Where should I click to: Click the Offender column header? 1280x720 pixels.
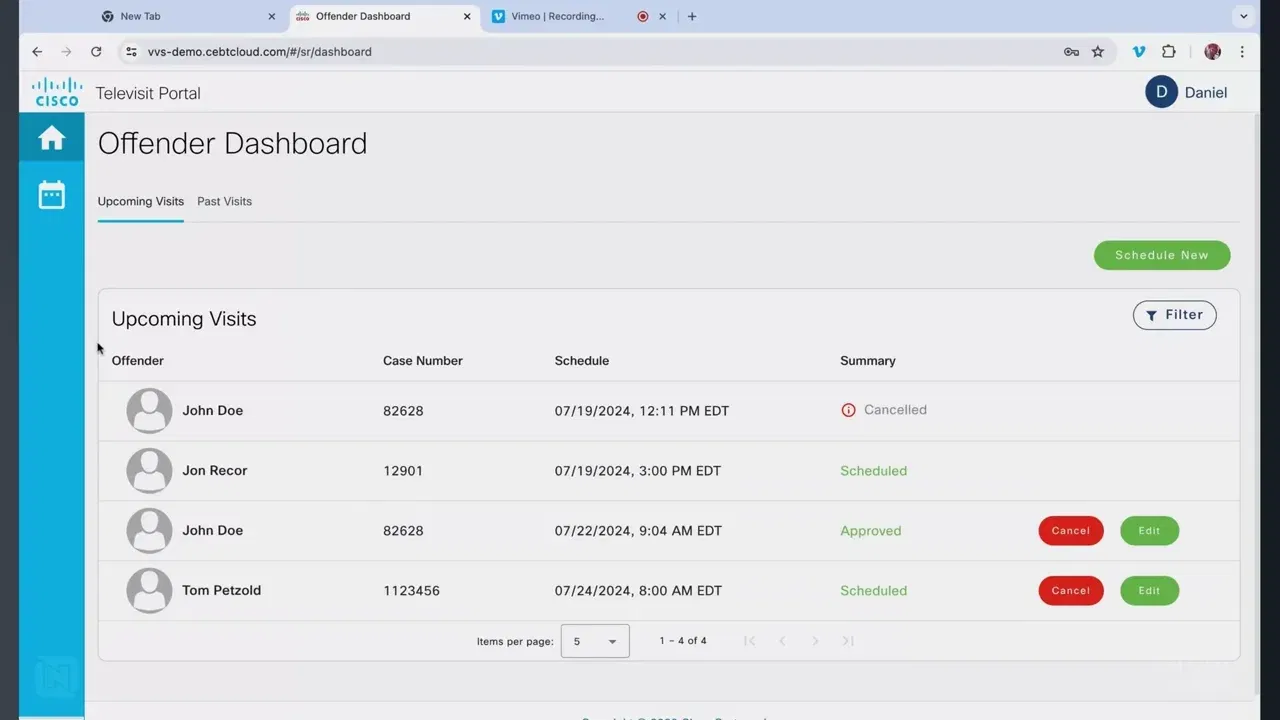click(x=138, y=361)
